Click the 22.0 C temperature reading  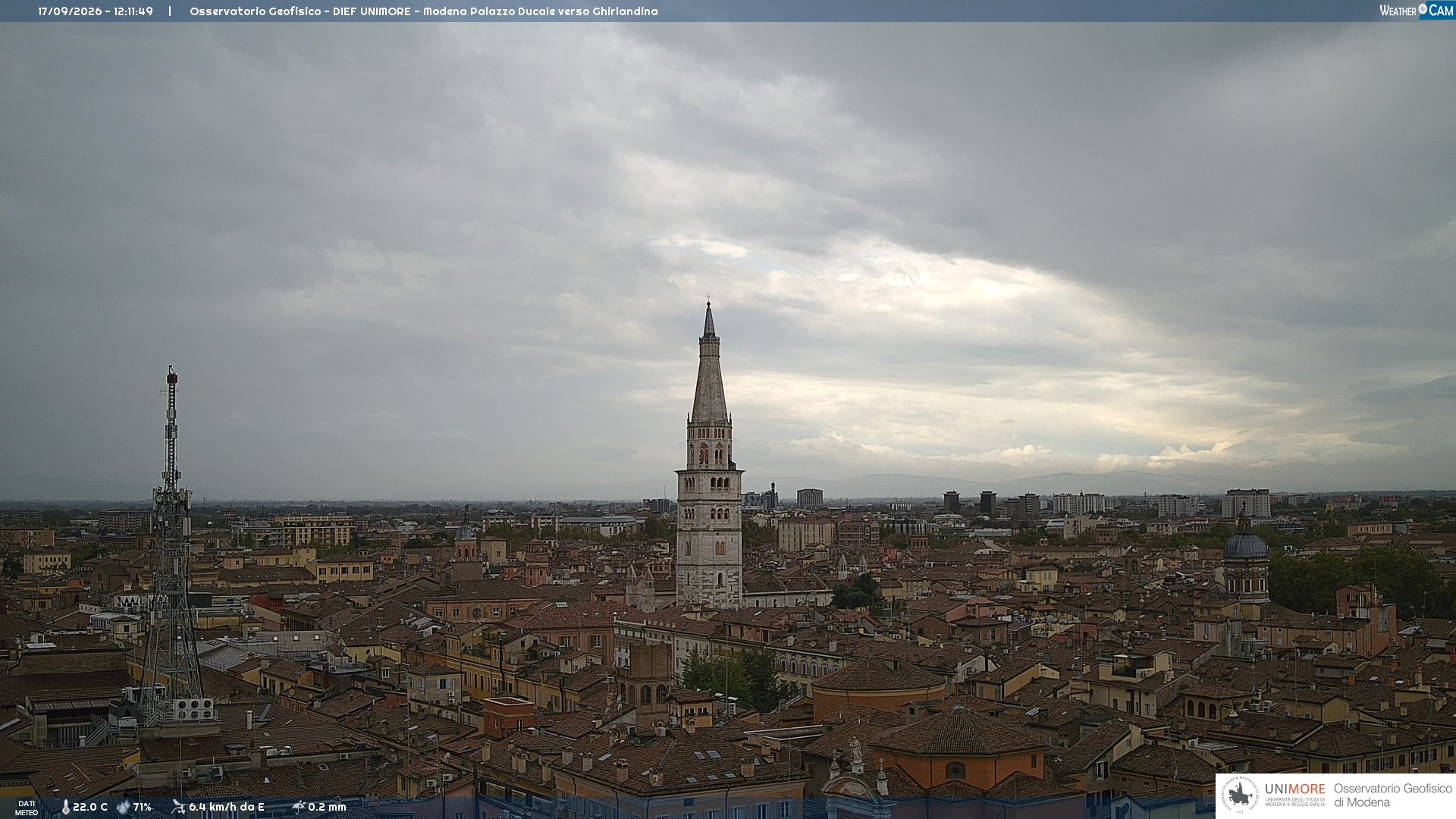(x=90, y=807)
